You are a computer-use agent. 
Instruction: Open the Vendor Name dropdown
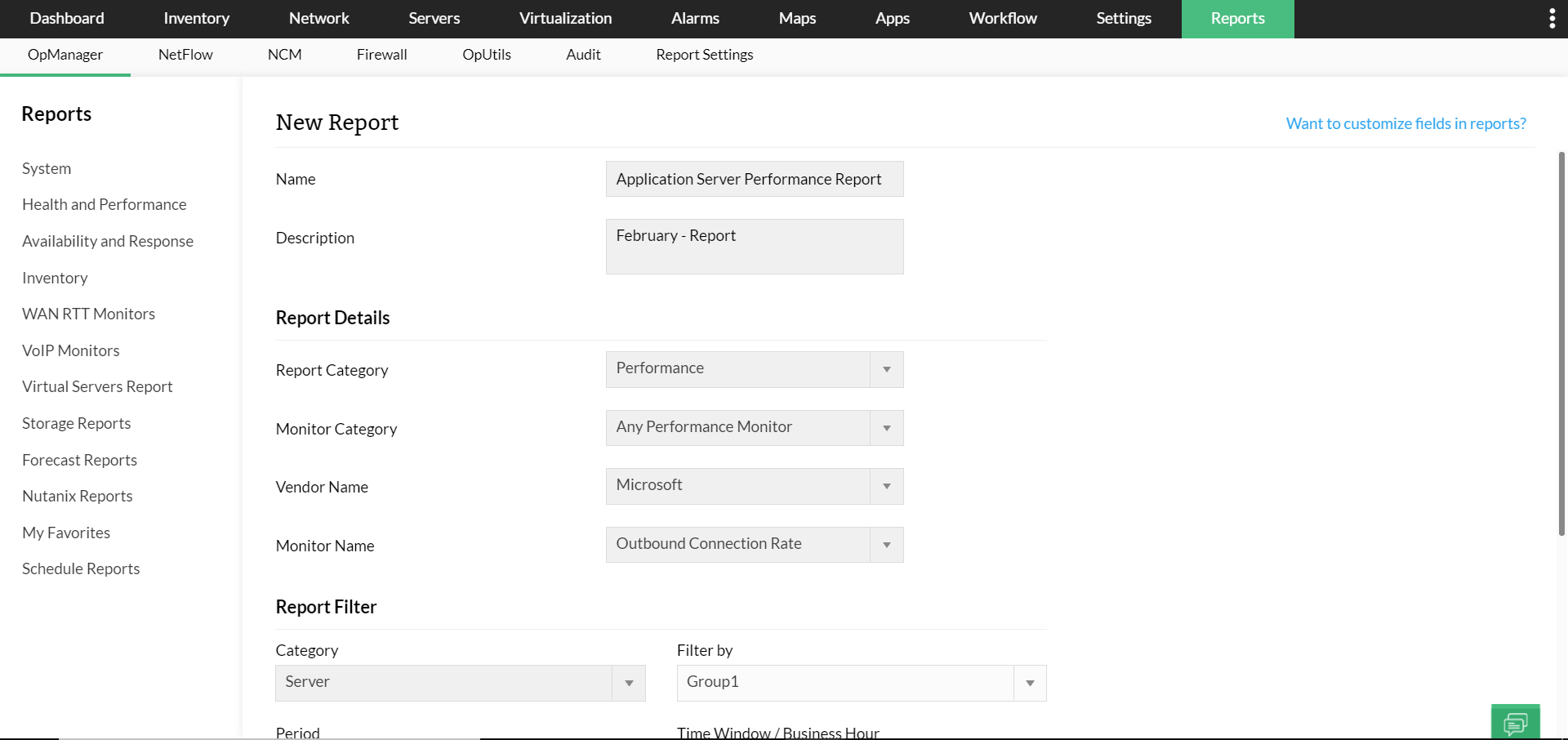coord(886,487)
